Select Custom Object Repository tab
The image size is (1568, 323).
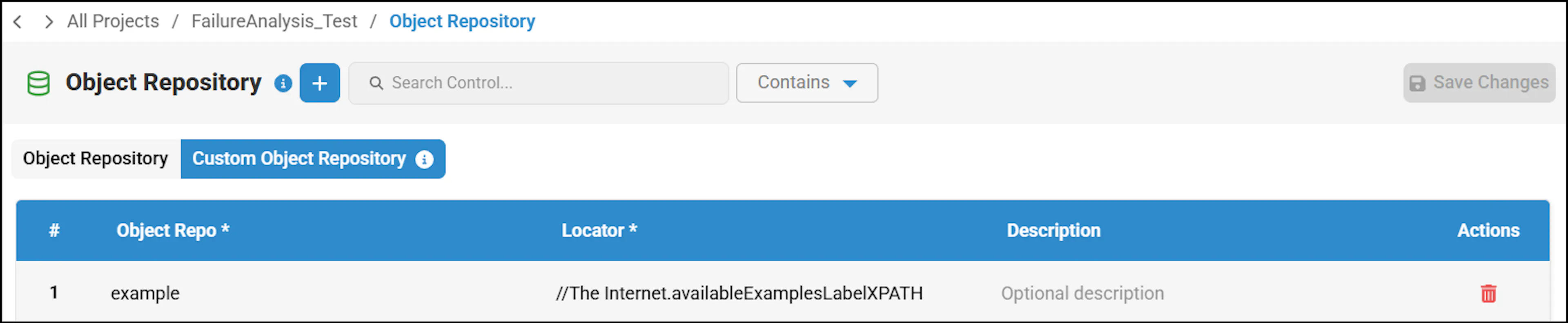[x=313, y=159]
